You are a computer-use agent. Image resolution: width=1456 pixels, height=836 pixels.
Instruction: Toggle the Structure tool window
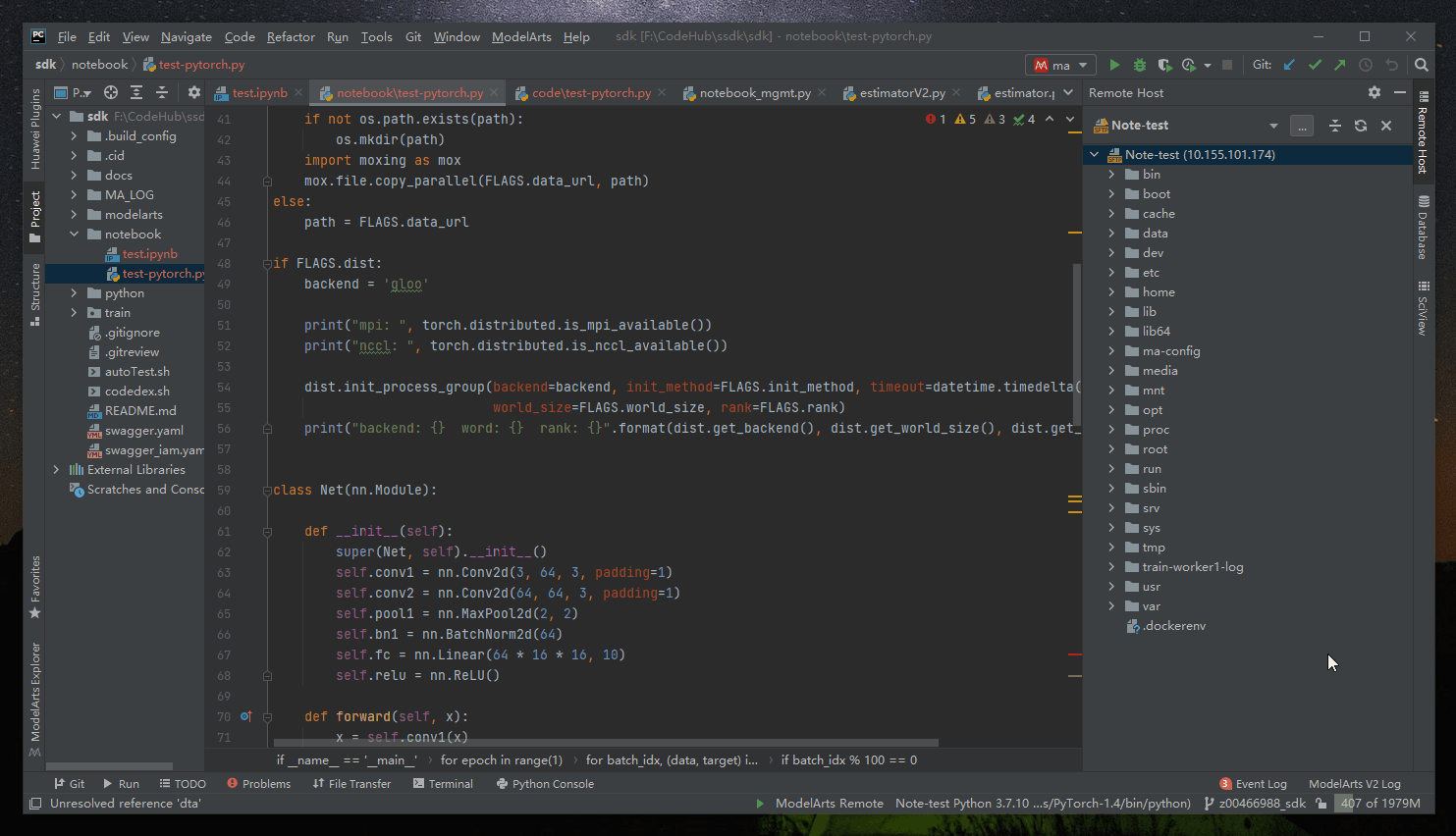35,292
